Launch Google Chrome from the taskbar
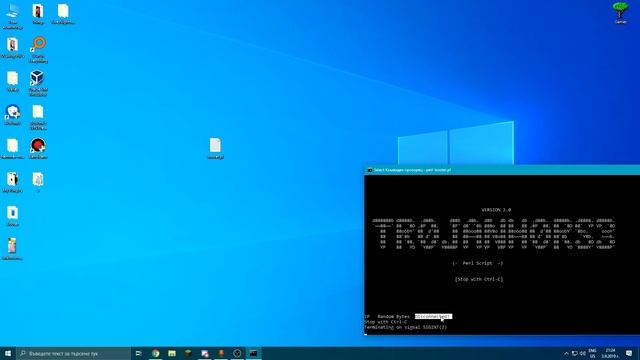 click(x=156, y=353)
